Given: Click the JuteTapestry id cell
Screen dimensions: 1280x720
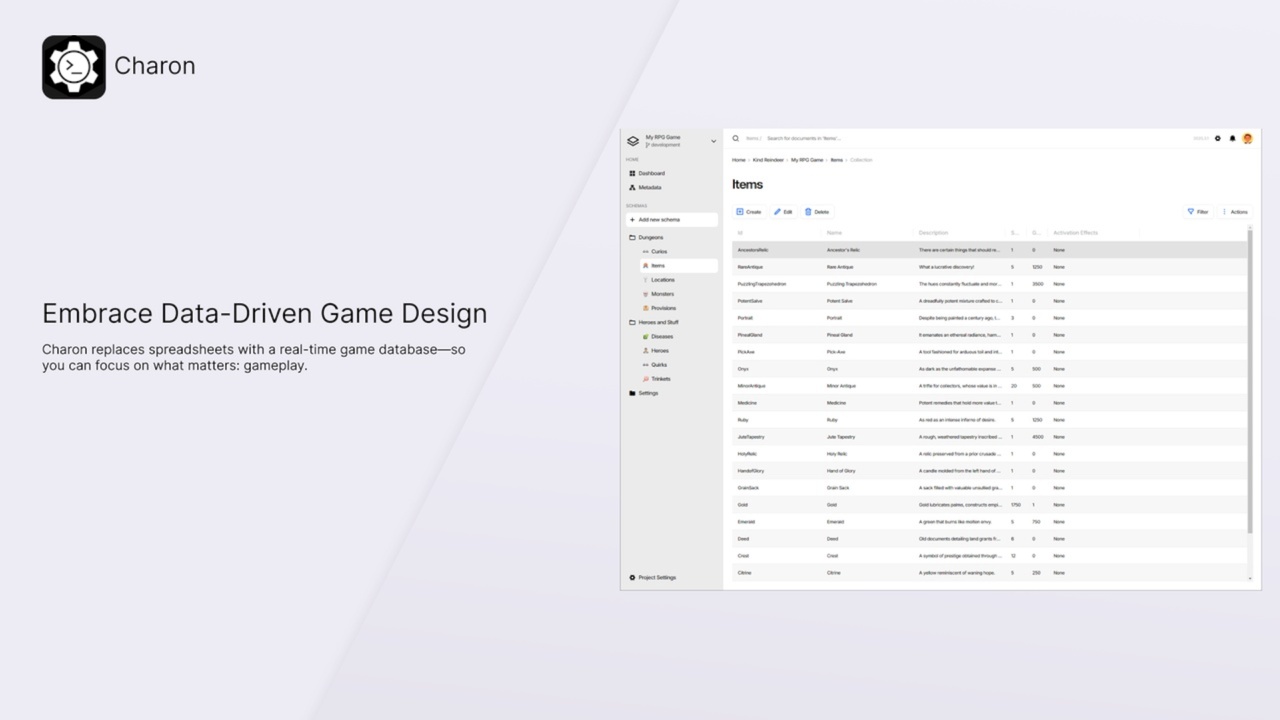Looking at the screenshot, I should click(751, 437).
